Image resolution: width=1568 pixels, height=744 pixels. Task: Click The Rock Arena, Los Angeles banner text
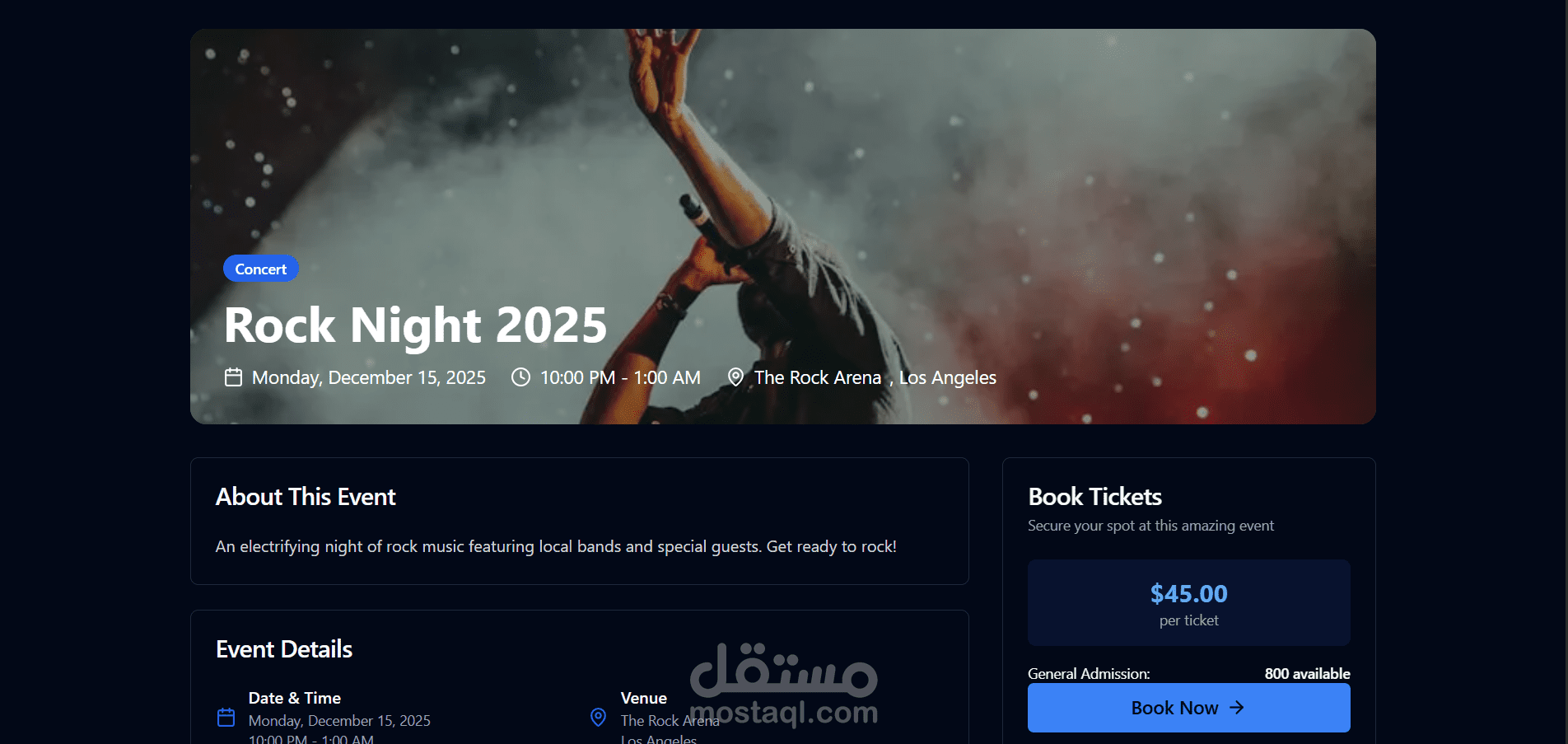875,377
